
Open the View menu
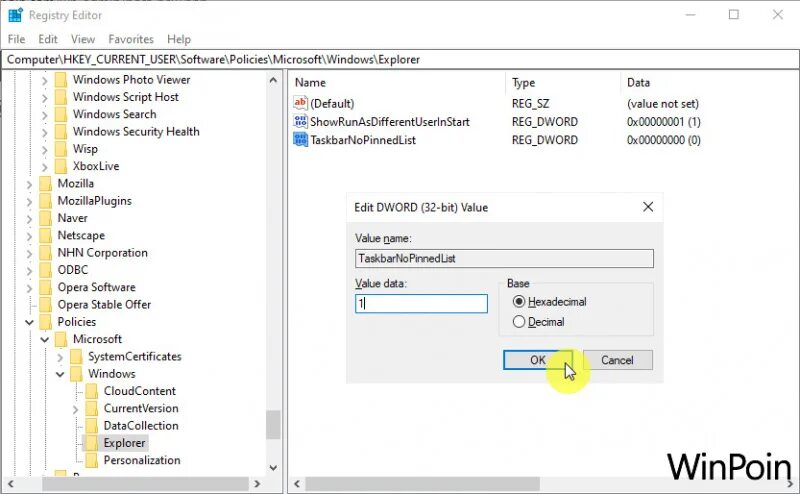point(83,39)
